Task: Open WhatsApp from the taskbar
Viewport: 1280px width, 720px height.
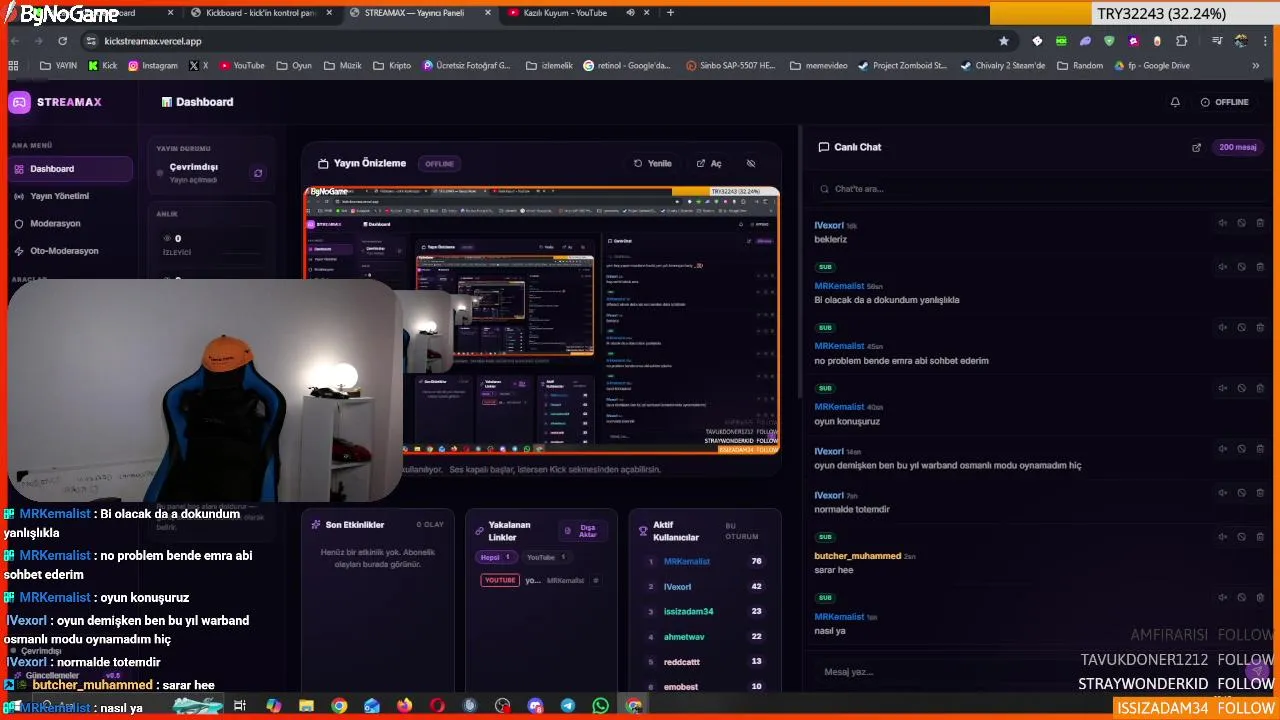Action: pyautogui.click(x=600, y=706)
